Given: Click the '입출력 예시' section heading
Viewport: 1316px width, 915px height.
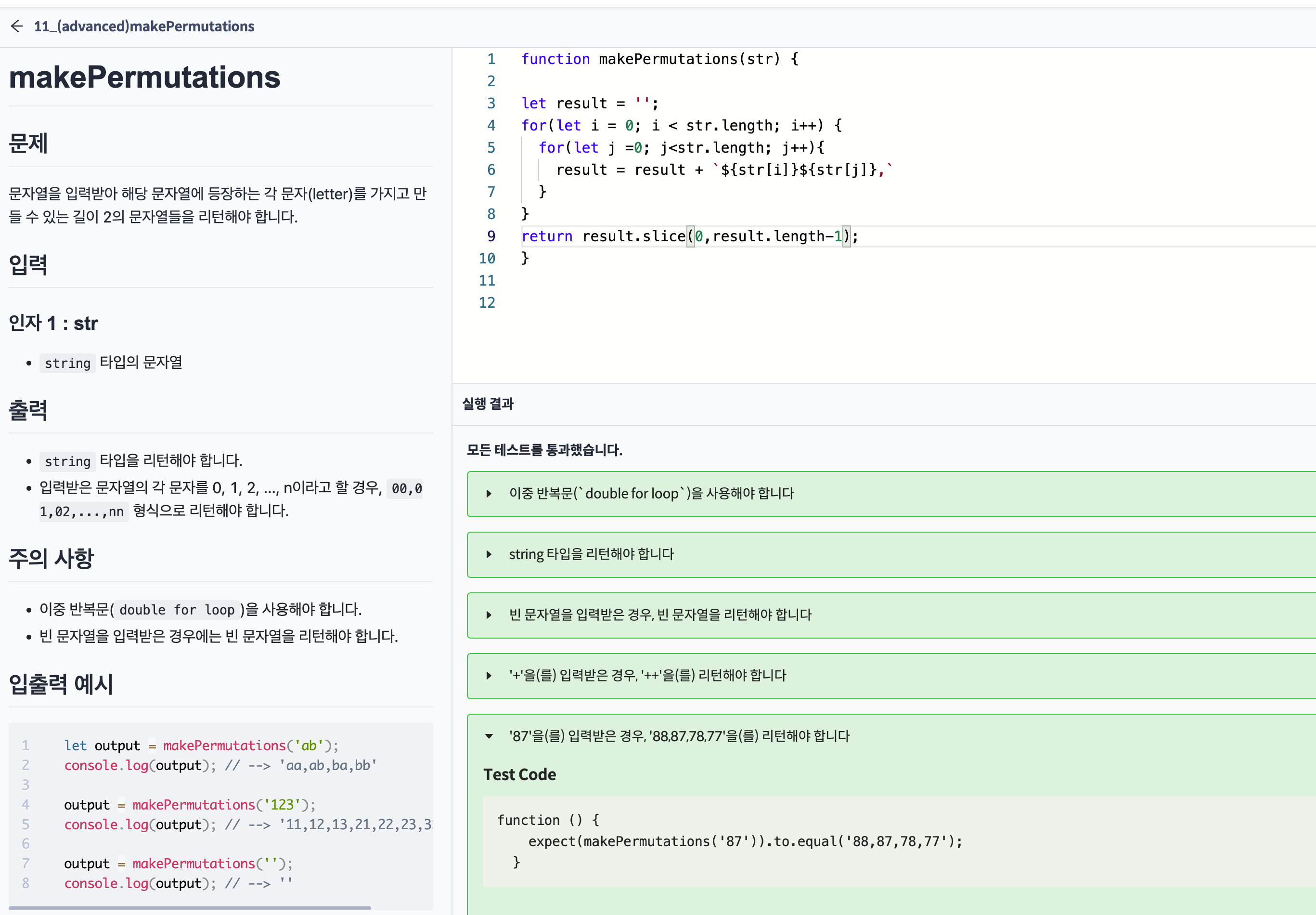Looking at the screenshot, I should (x=61, y=684).
